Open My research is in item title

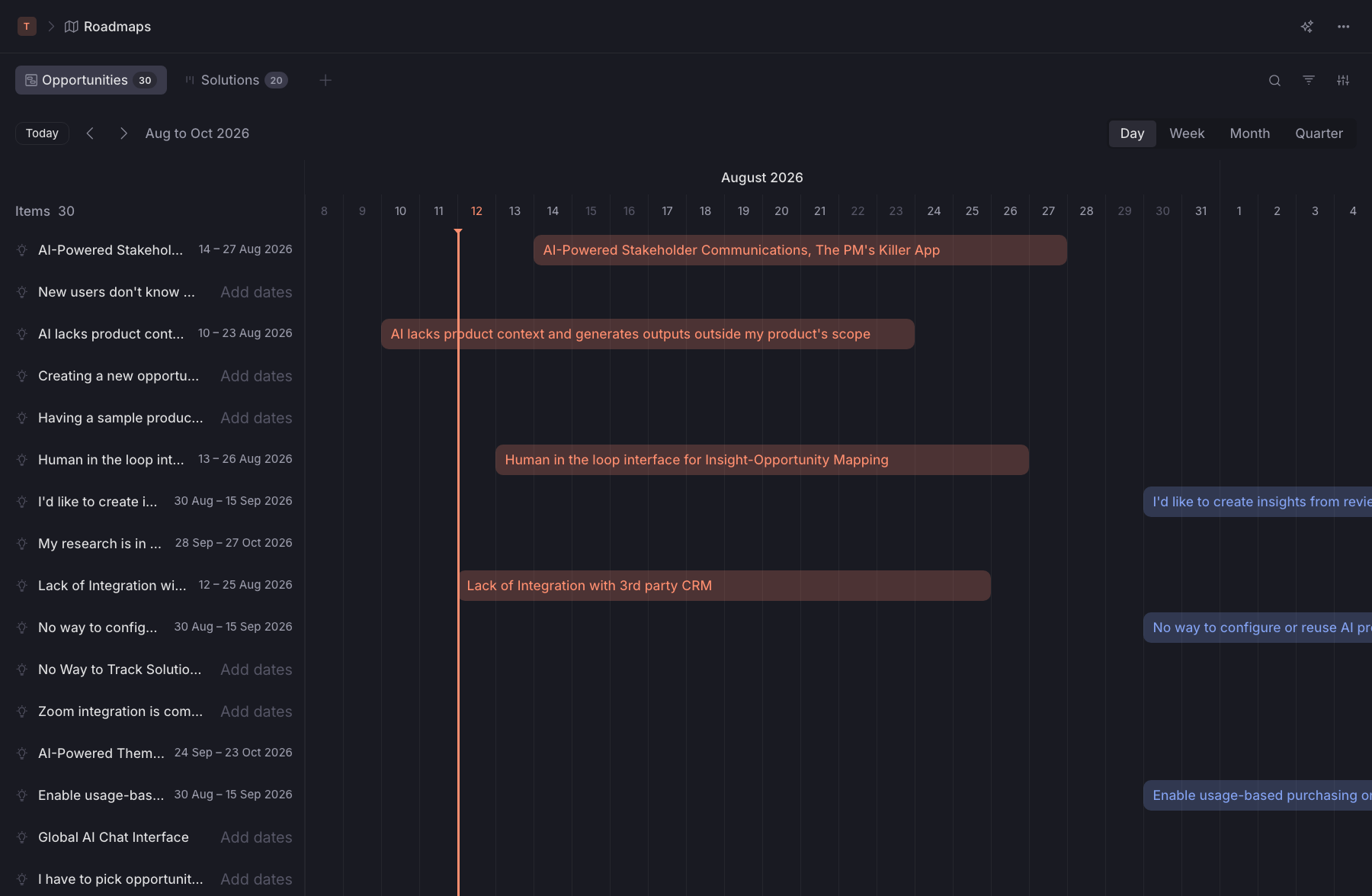pos(100,544)
